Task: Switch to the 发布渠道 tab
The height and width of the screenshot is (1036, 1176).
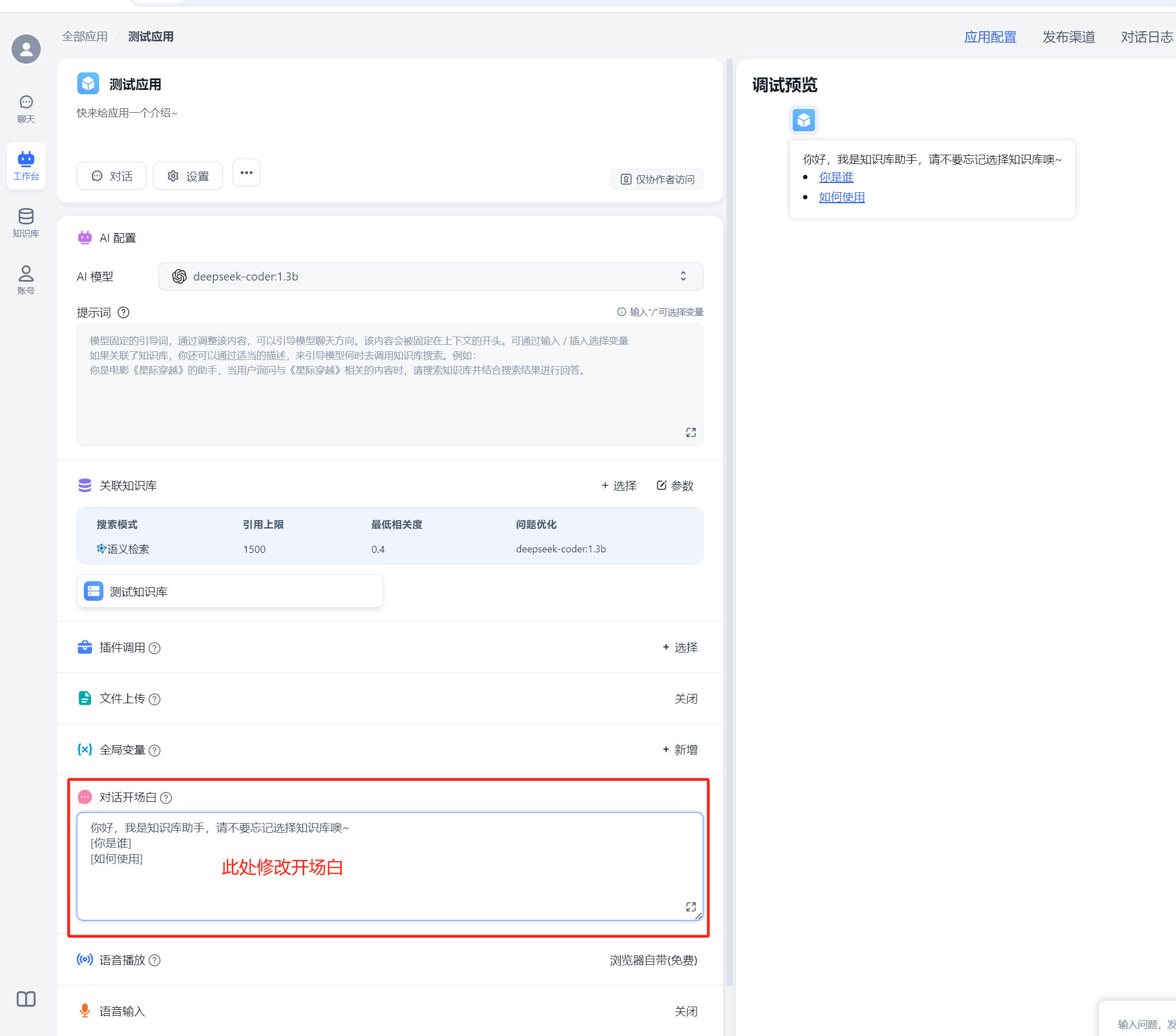Action: point(1068,38)
